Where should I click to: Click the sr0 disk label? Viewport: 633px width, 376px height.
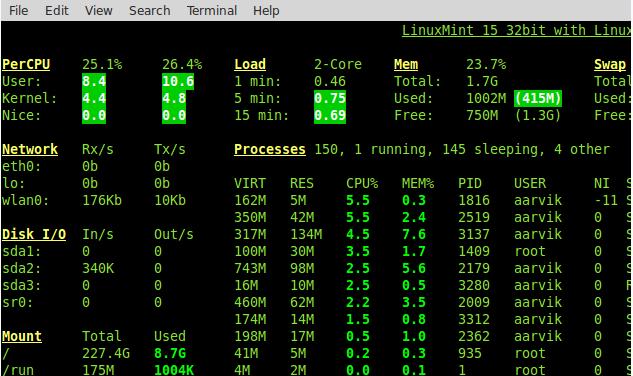(18, 302)
